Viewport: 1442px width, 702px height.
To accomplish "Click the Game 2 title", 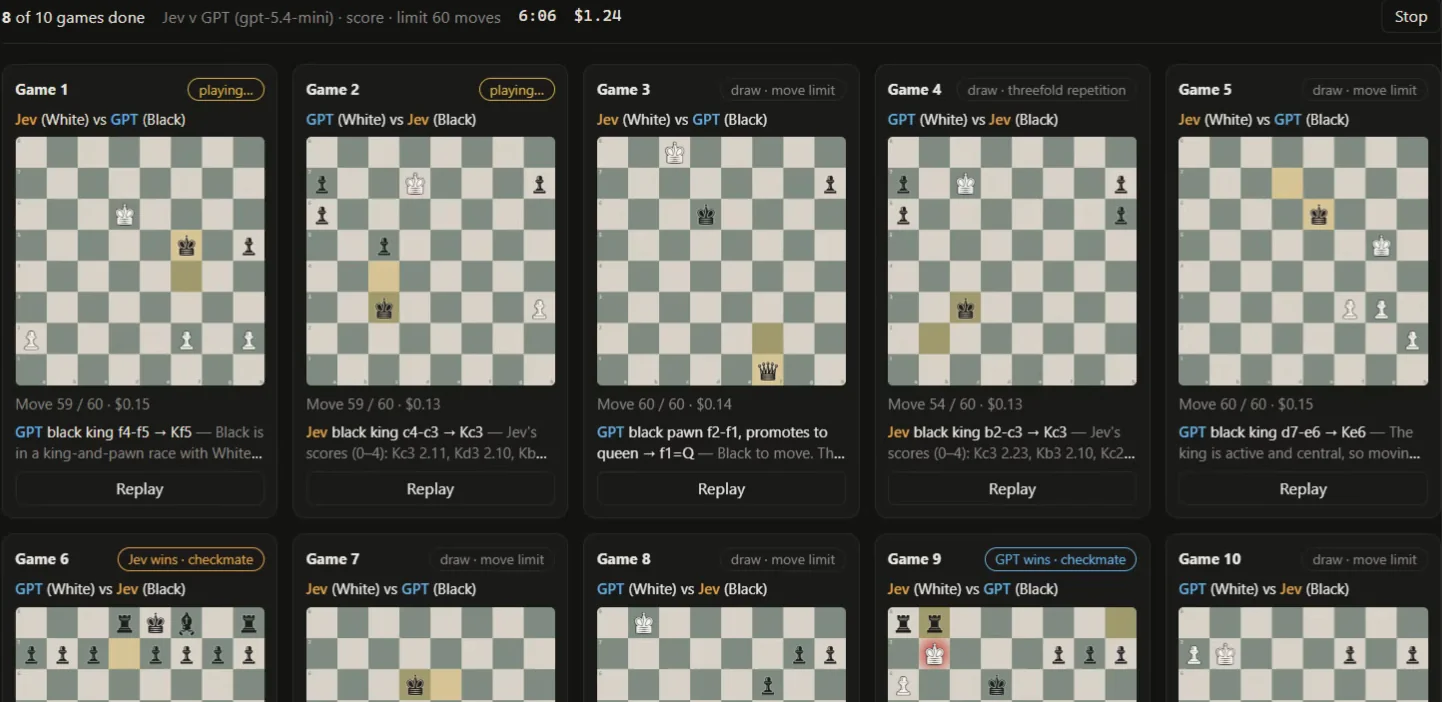I will point(333,90).
